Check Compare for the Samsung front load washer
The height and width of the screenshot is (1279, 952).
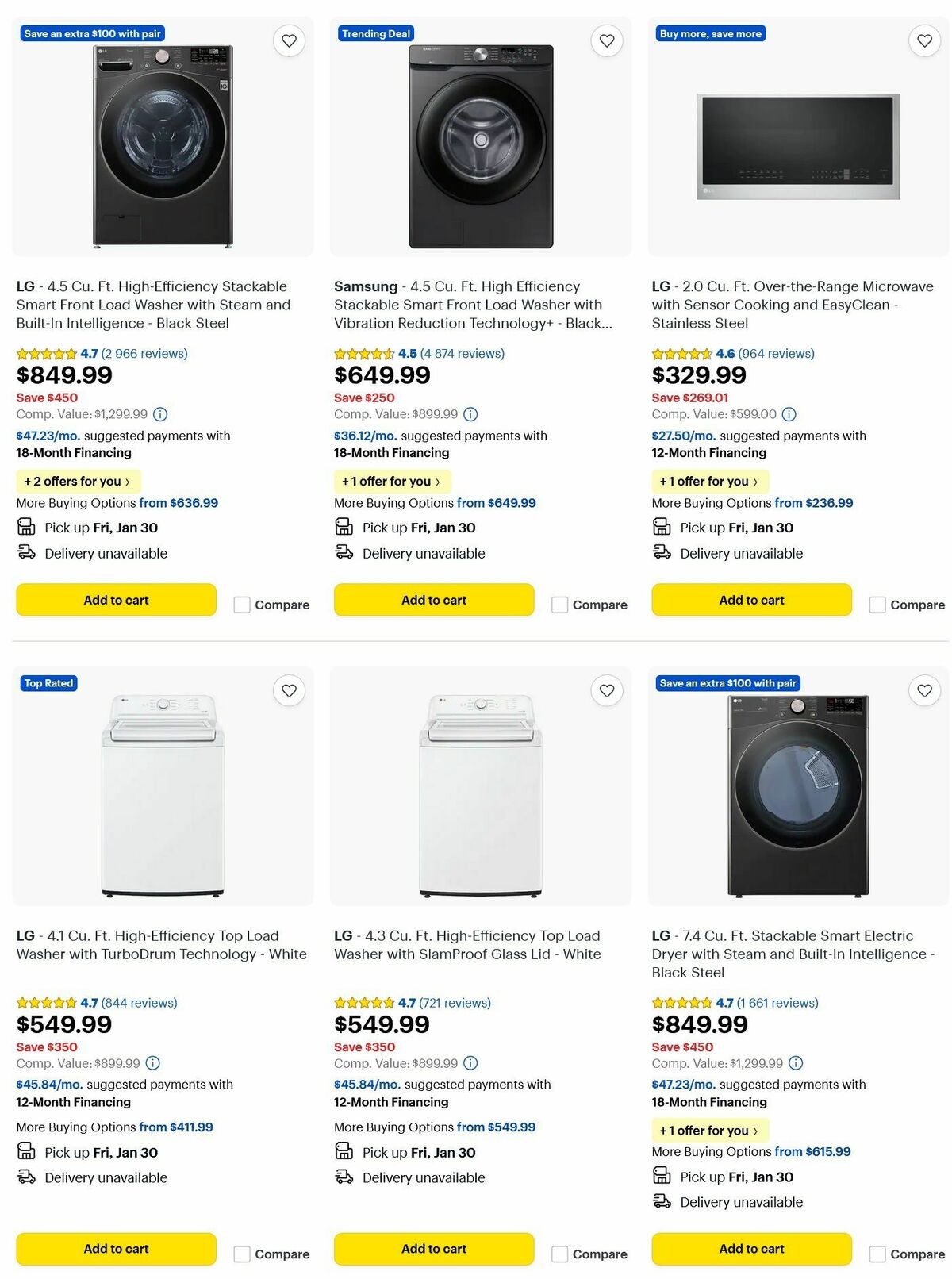(560, 604)
